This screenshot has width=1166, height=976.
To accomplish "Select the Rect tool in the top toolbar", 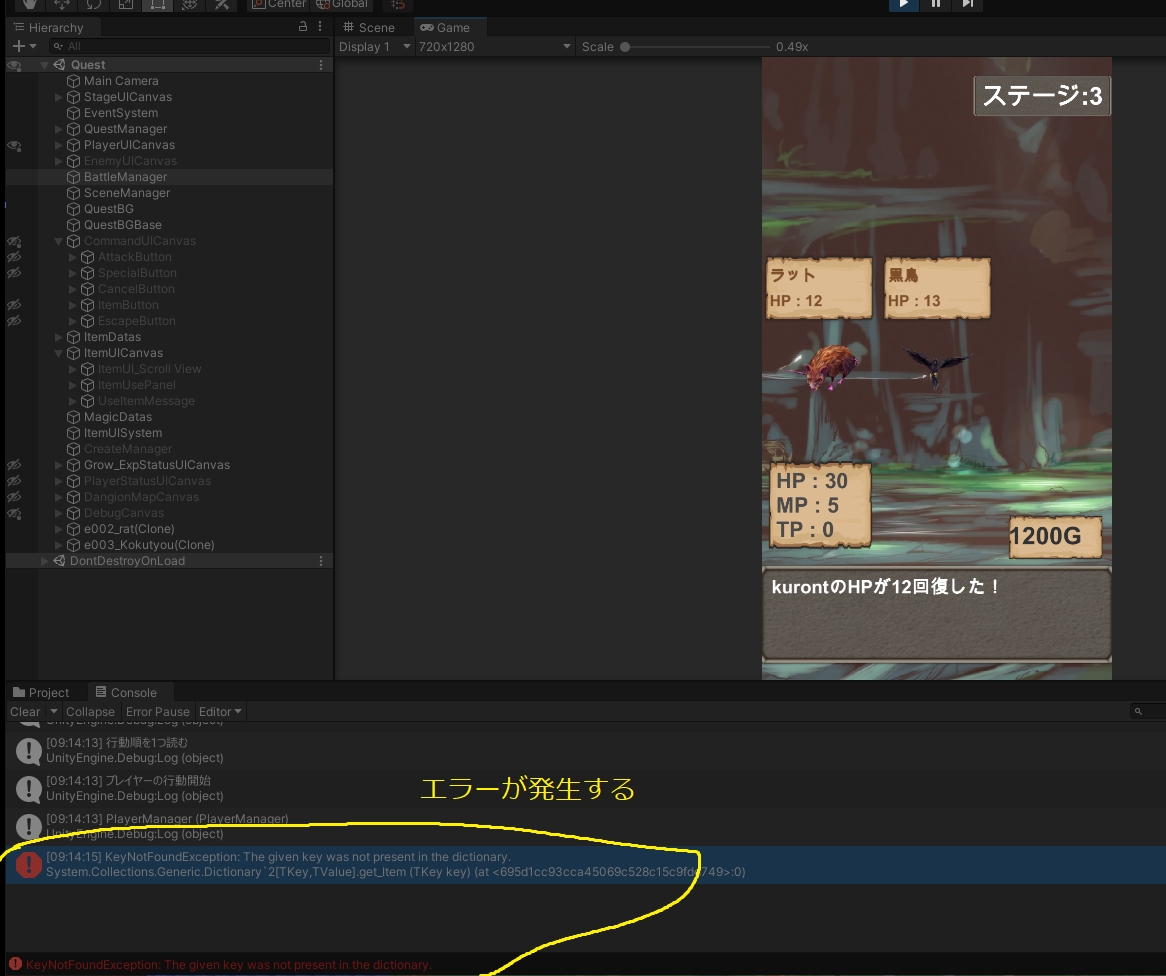I will [x=158, y=4].
